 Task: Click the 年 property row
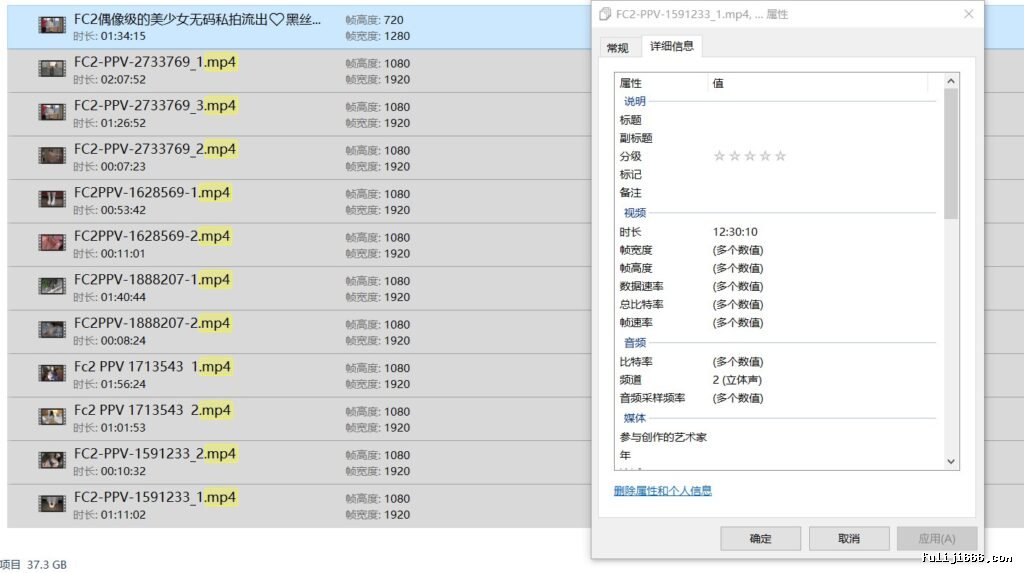coord(777,455)
